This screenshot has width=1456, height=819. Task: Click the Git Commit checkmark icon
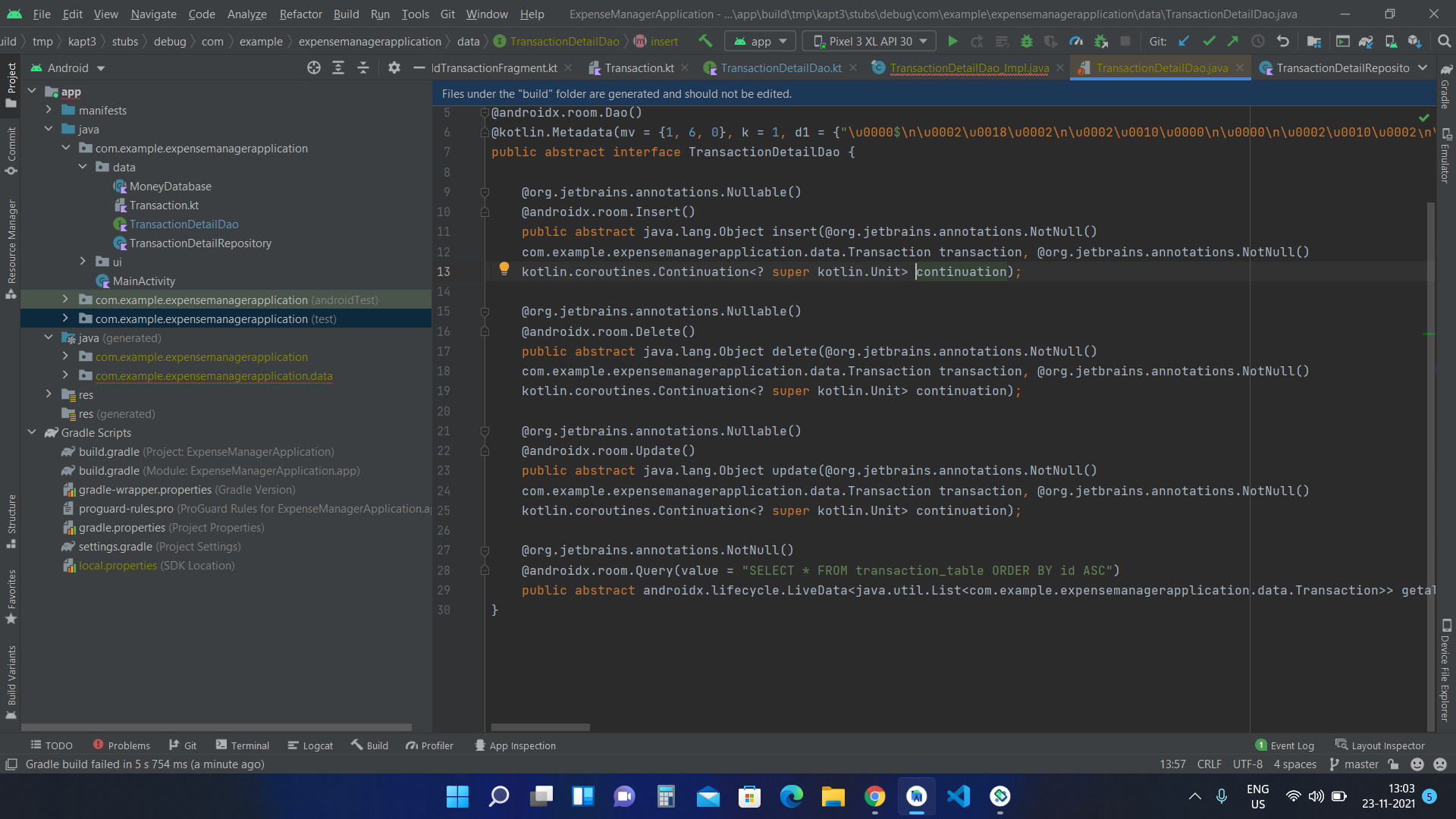[x=1209, y=41]
